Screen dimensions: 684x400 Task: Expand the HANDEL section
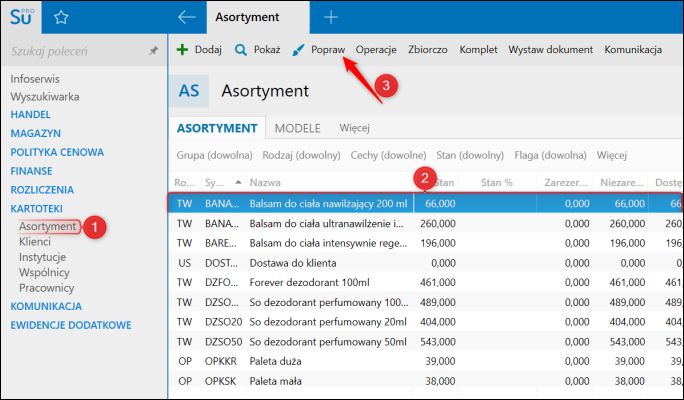coord(31,115)
